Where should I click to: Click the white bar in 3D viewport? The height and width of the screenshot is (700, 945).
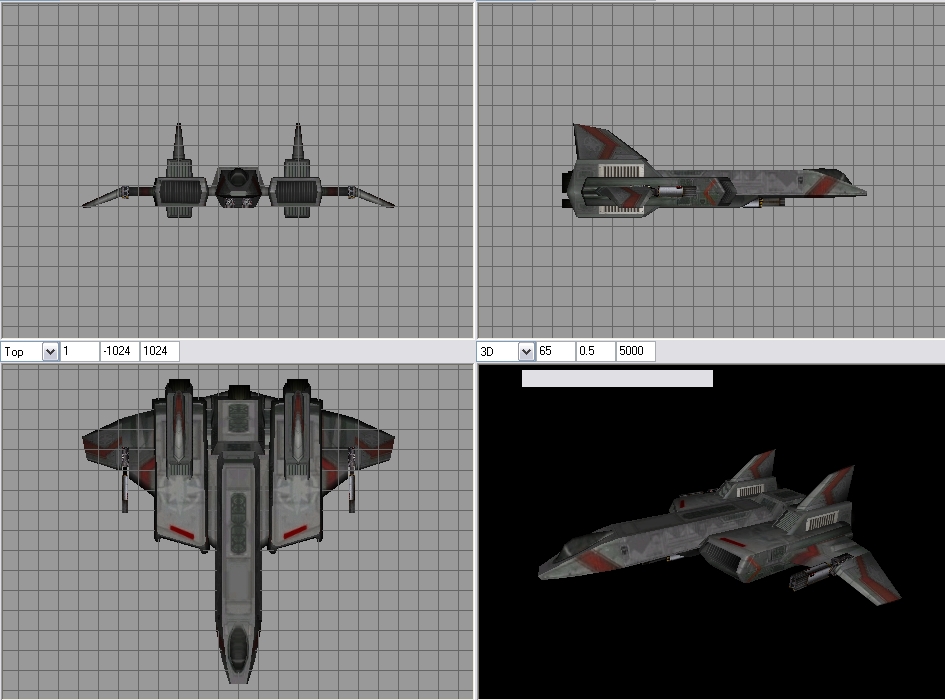[617, 379]
